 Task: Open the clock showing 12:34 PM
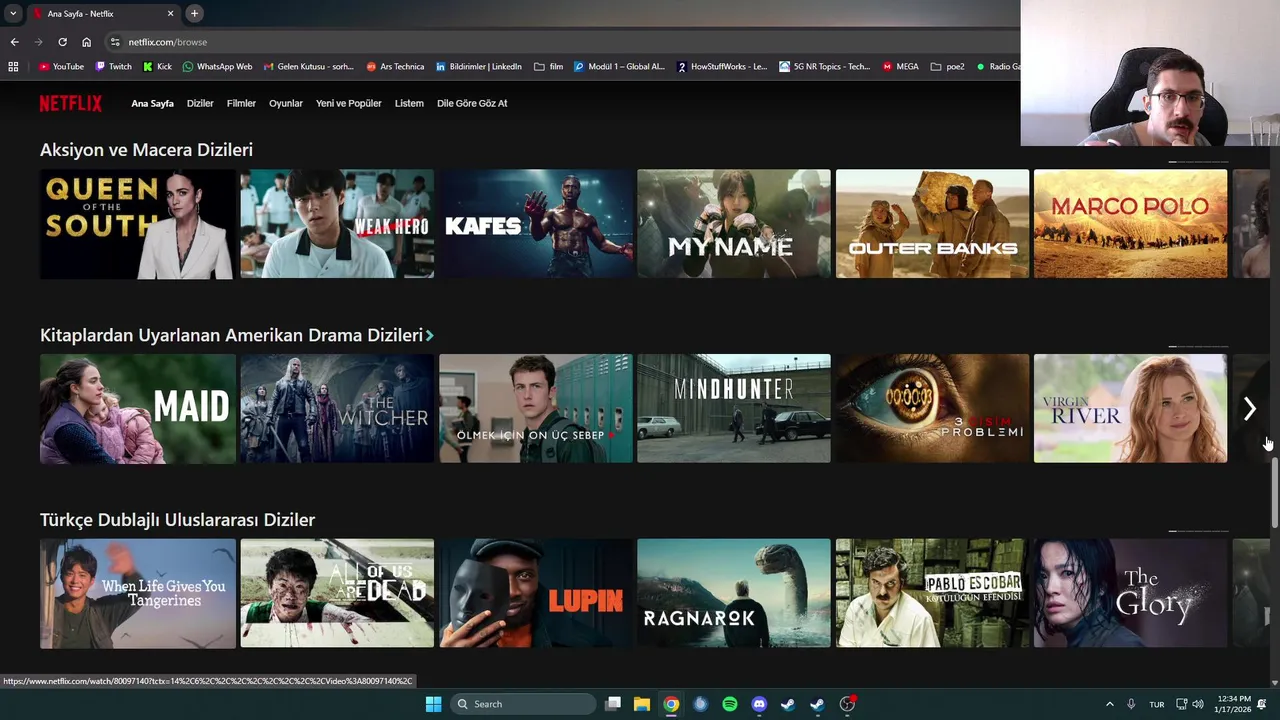[1234, 704]
